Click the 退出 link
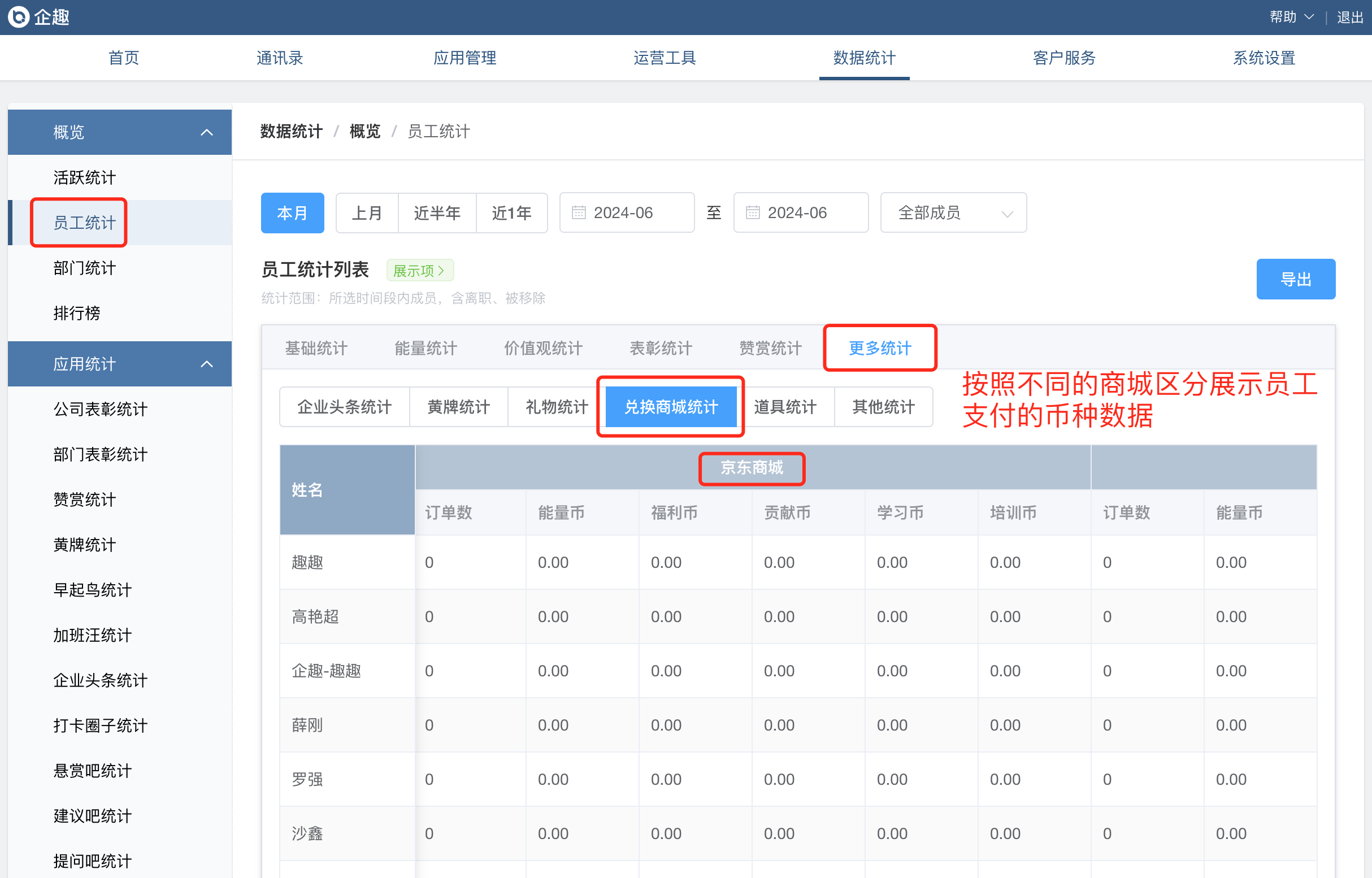This screenshot has height=878, width=1372. [1349, 17]
